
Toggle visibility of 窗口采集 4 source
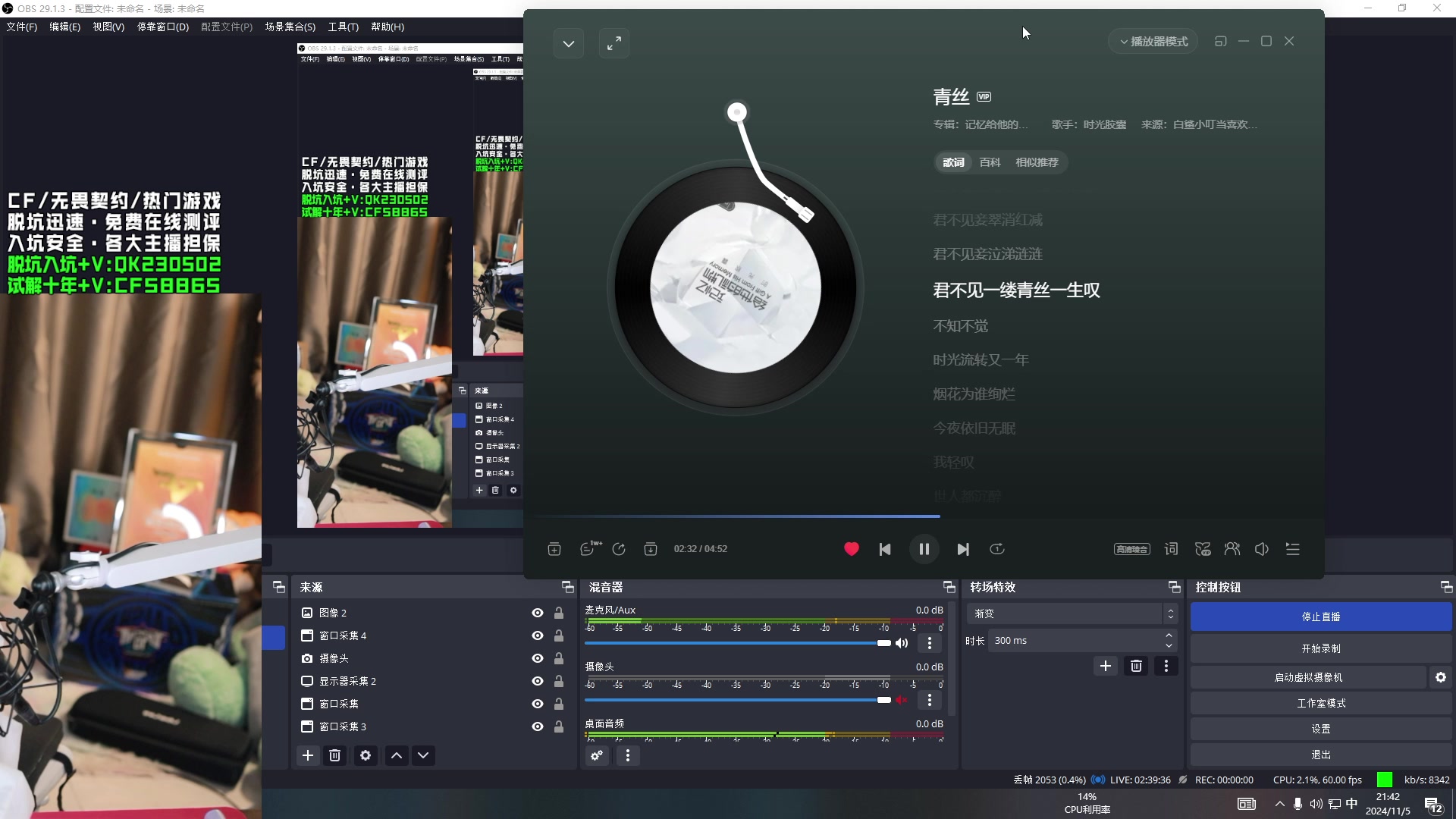[x=537, y=635]
